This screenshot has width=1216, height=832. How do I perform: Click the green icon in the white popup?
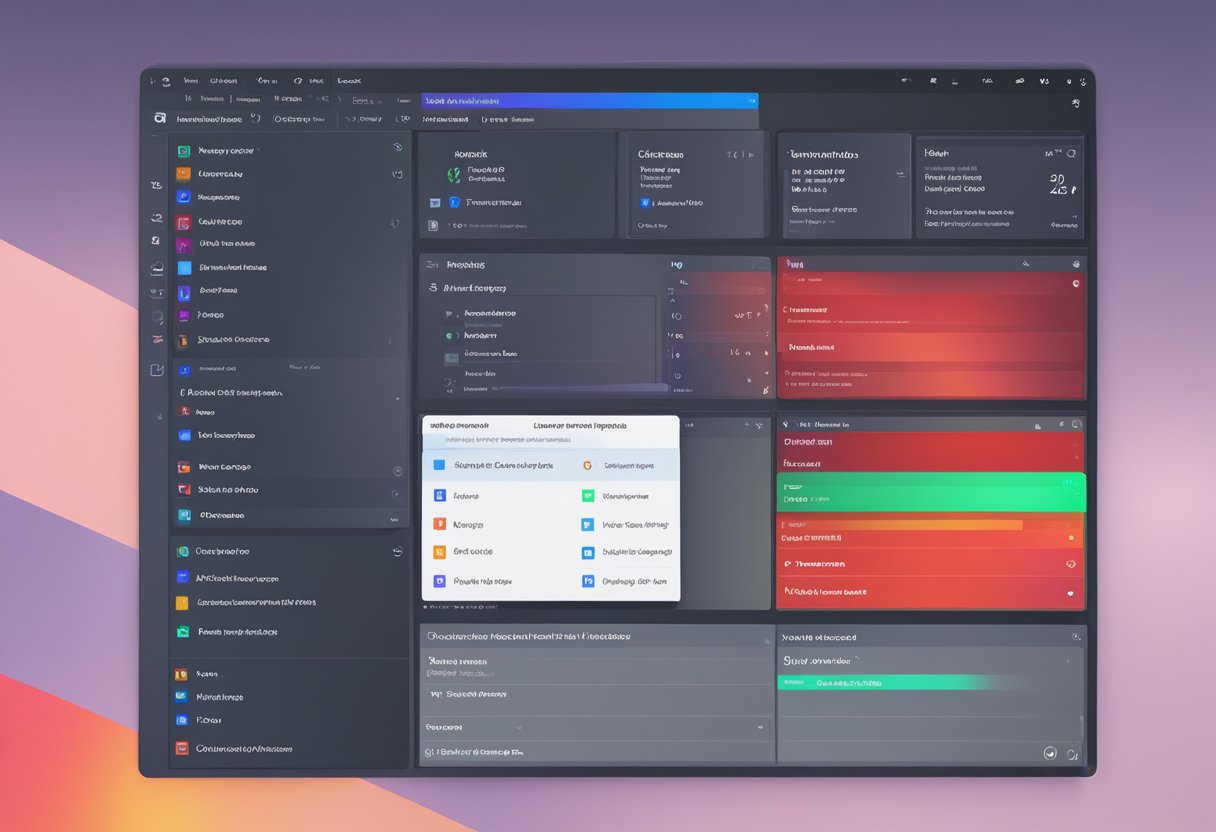(588, 496)
